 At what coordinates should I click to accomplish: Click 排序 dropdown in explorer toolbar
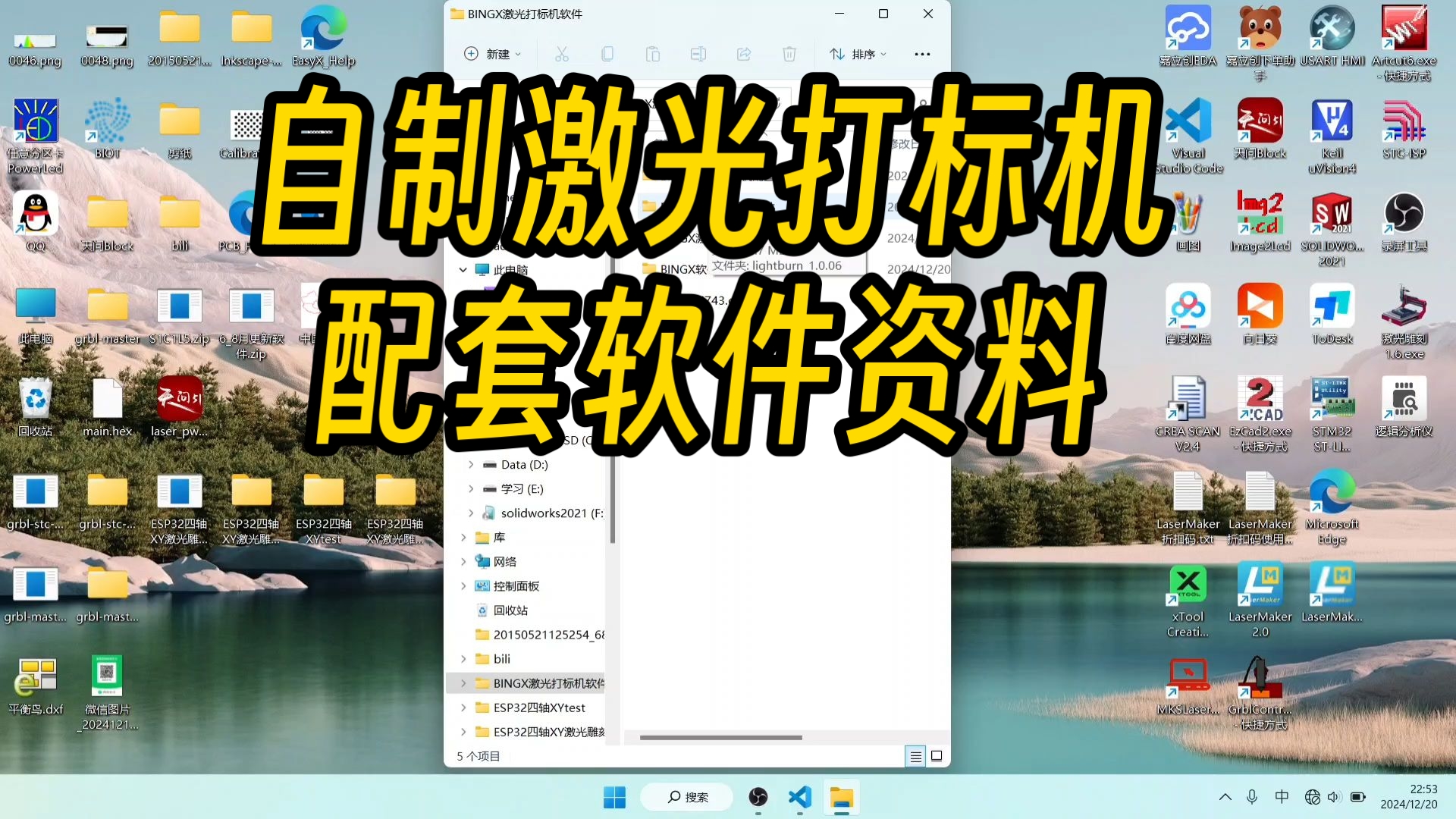[x=857, y=53]
